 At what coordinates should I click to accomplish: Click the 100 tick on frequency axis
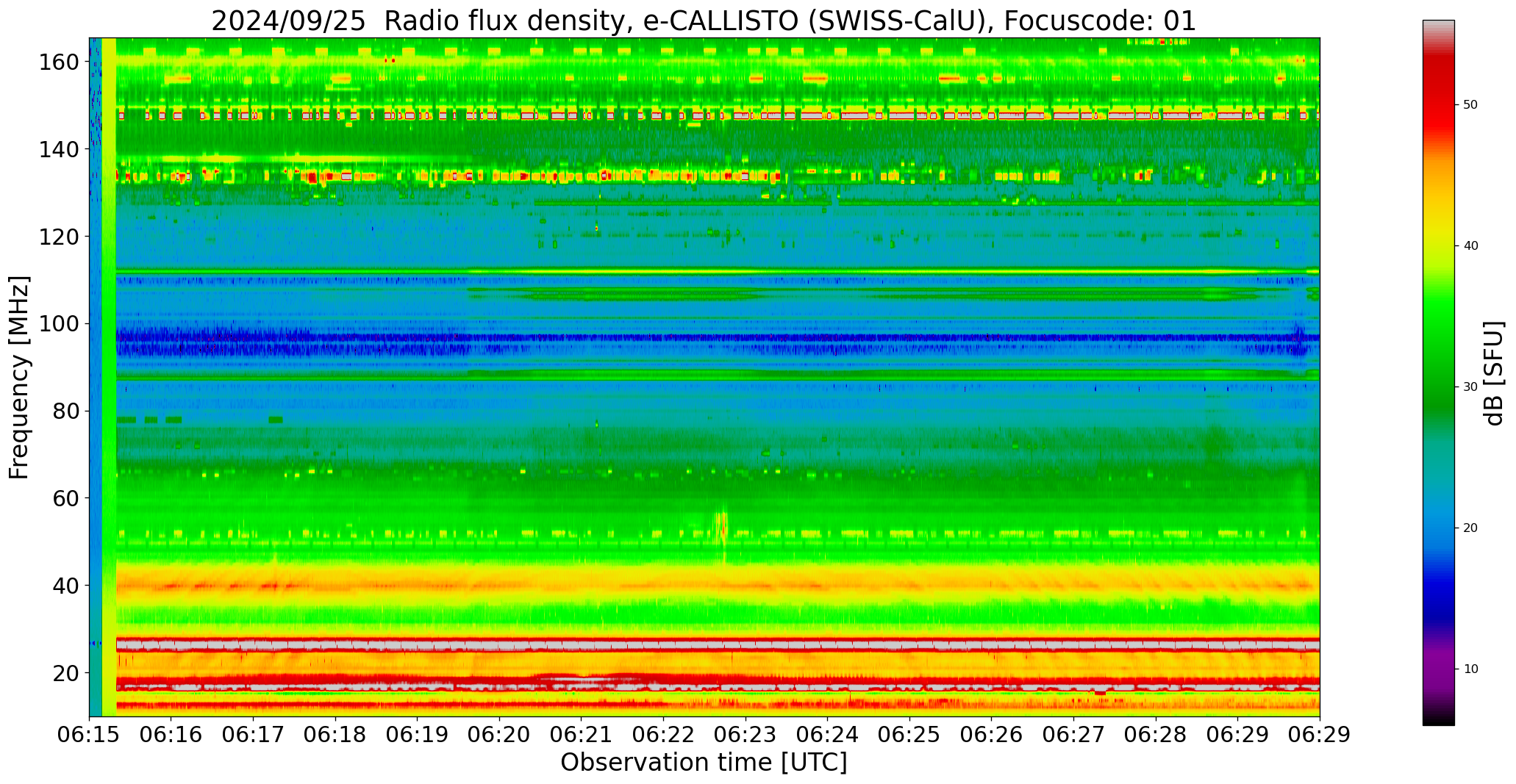pyautogui.click(x=59, y=323)
